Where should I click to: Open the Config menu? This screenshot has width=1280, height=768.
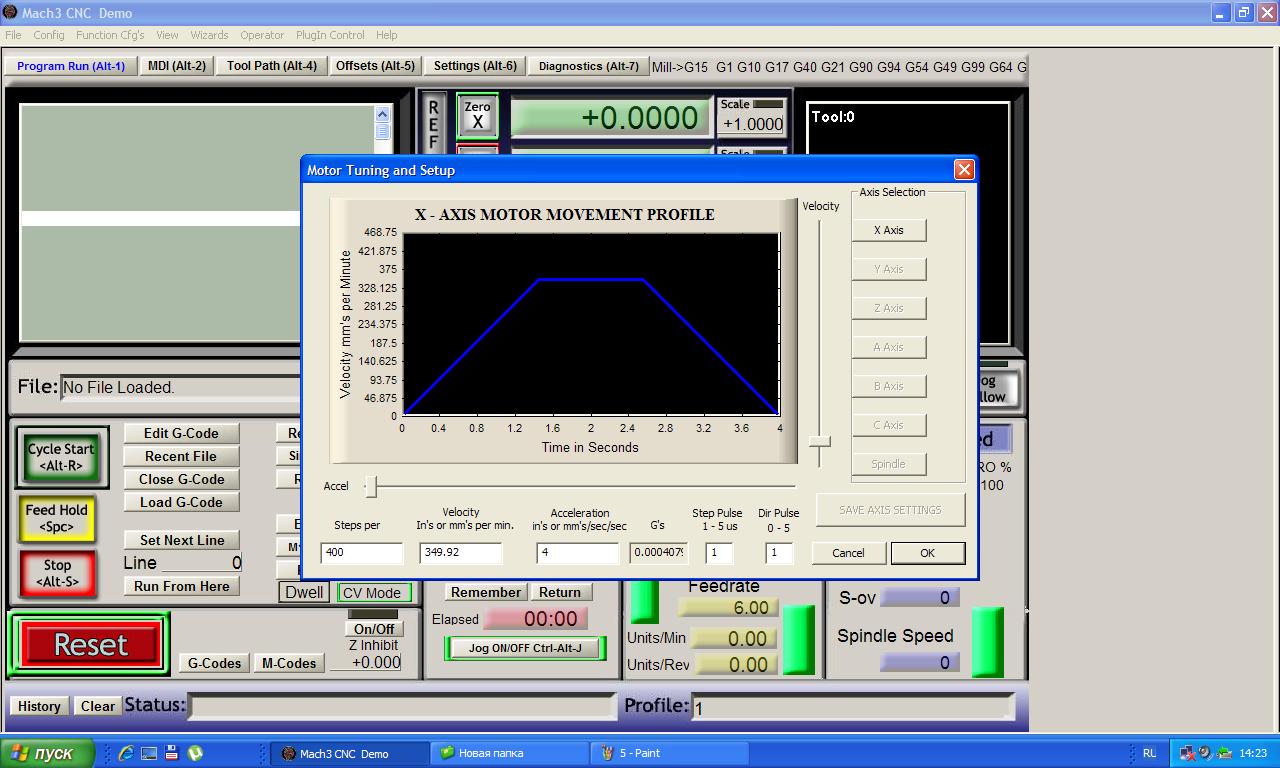click(49, 35)
